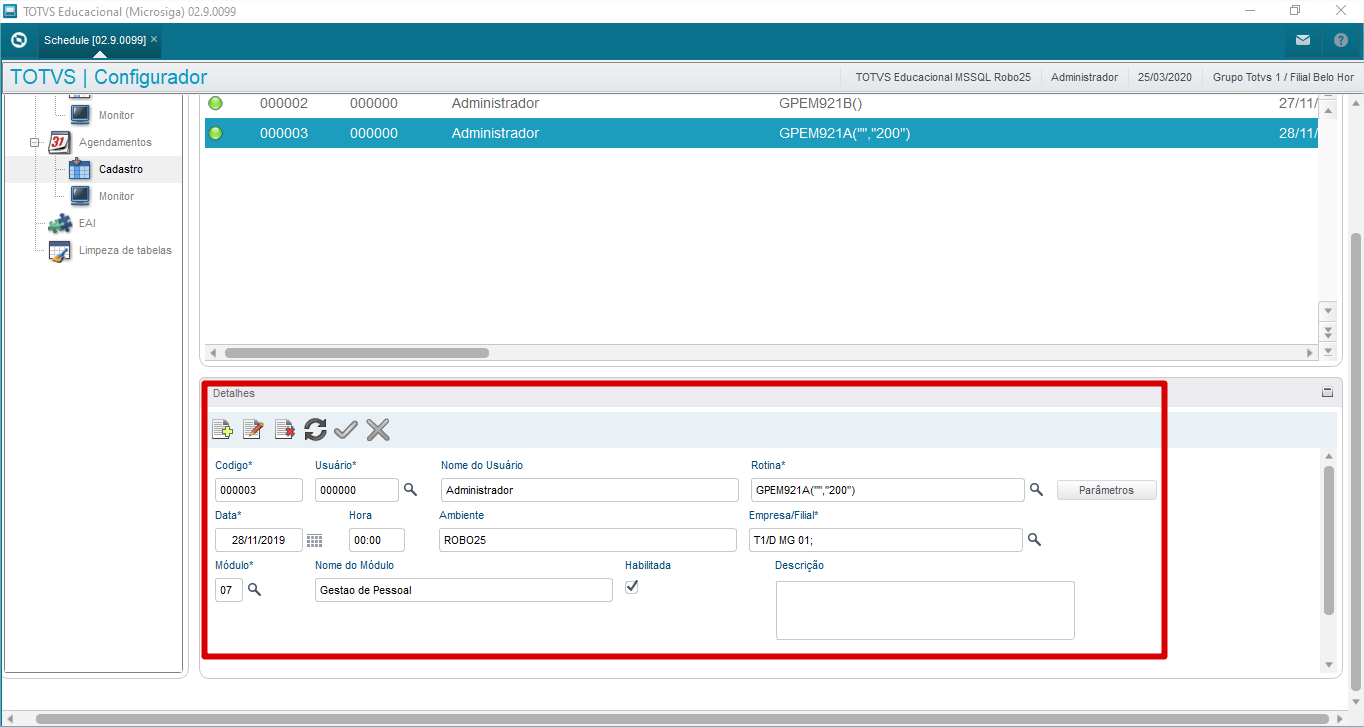
Task: Click the delete record icon in Detalhes toolbar
Action: point(284,430)
